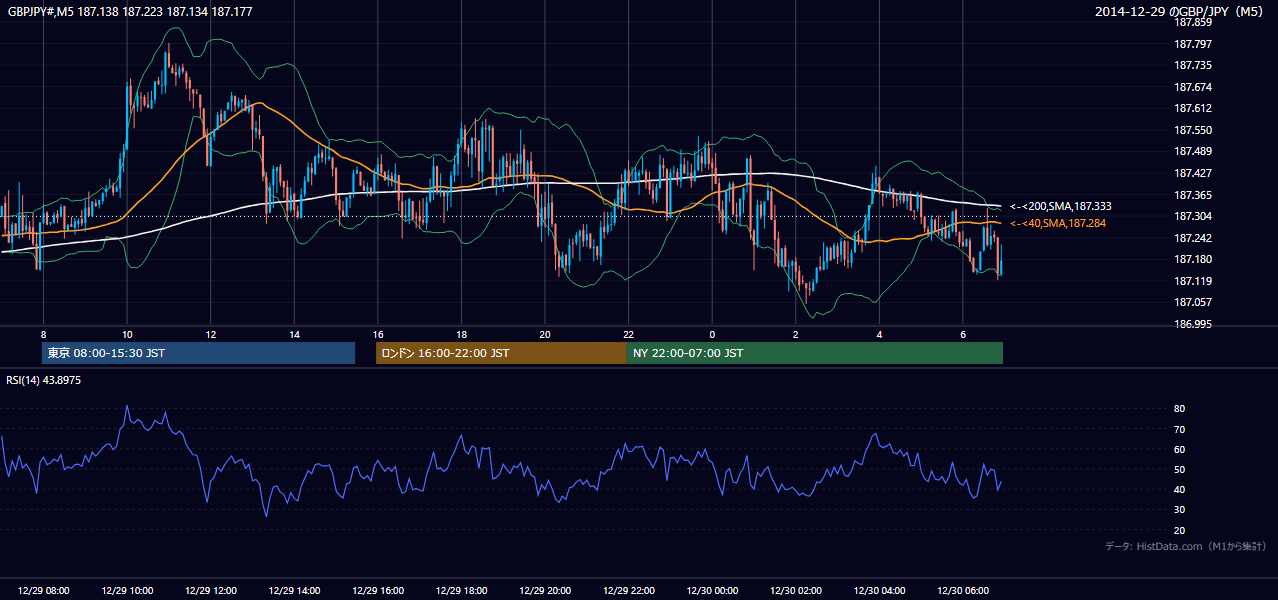Click price axis value 186.995
The image size is (1278, 600).
tap(1193, 324)
